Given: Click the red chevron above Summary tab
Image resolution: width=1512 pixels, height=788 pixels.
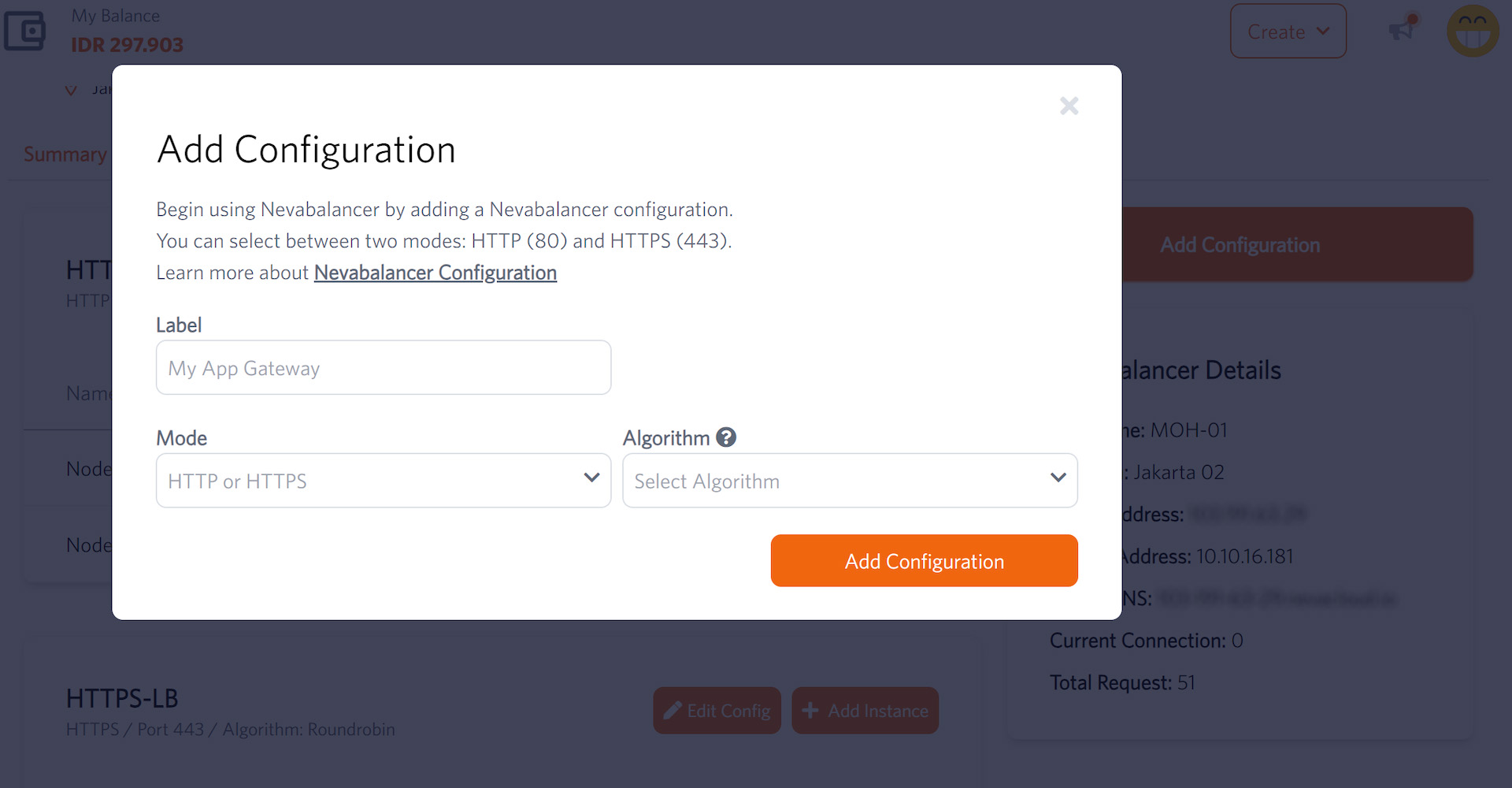Looking at the screenshot, I should tap(71, 91).
